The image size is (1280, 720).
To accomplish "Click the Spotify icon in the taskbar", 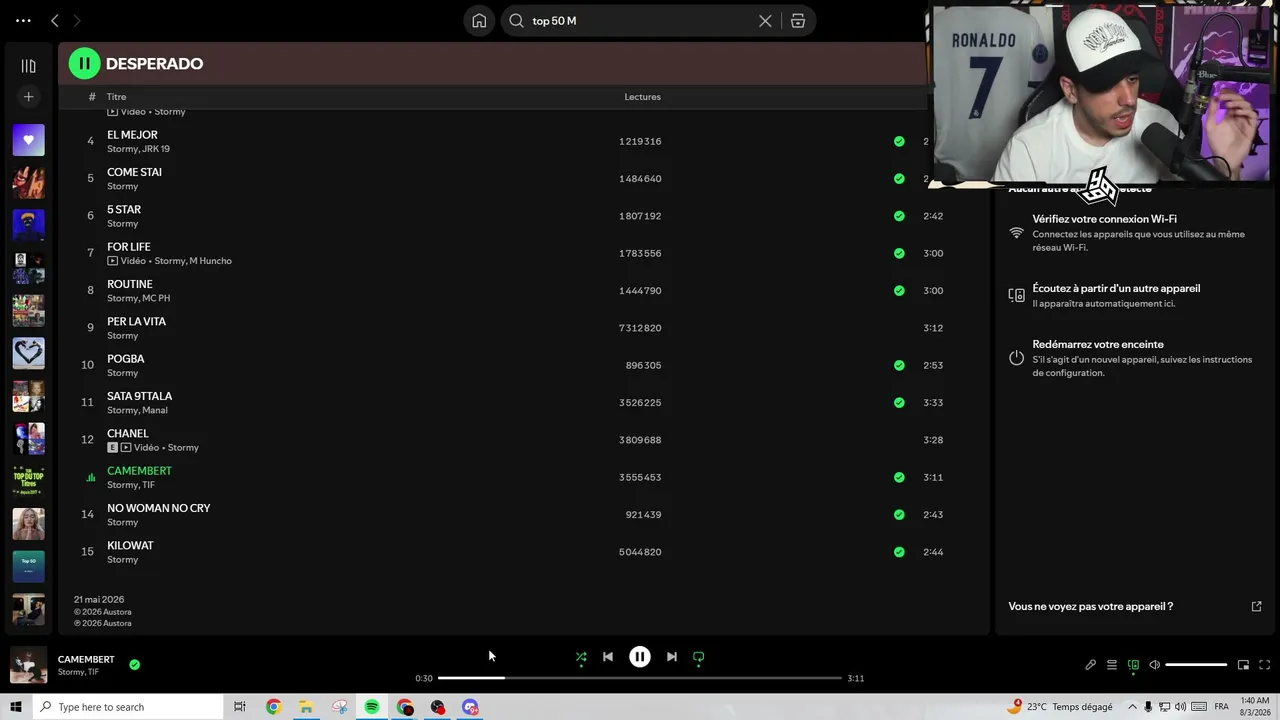I will pyautogui.click(x=372, y=707).
